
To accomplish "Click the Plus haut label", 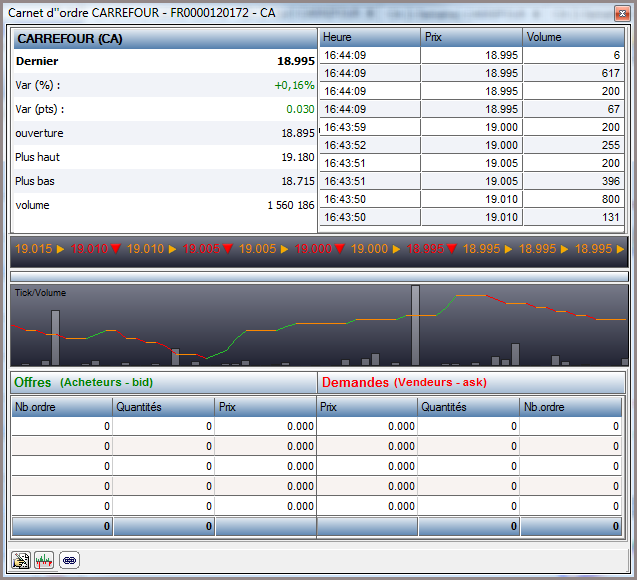I will point(37,157).
